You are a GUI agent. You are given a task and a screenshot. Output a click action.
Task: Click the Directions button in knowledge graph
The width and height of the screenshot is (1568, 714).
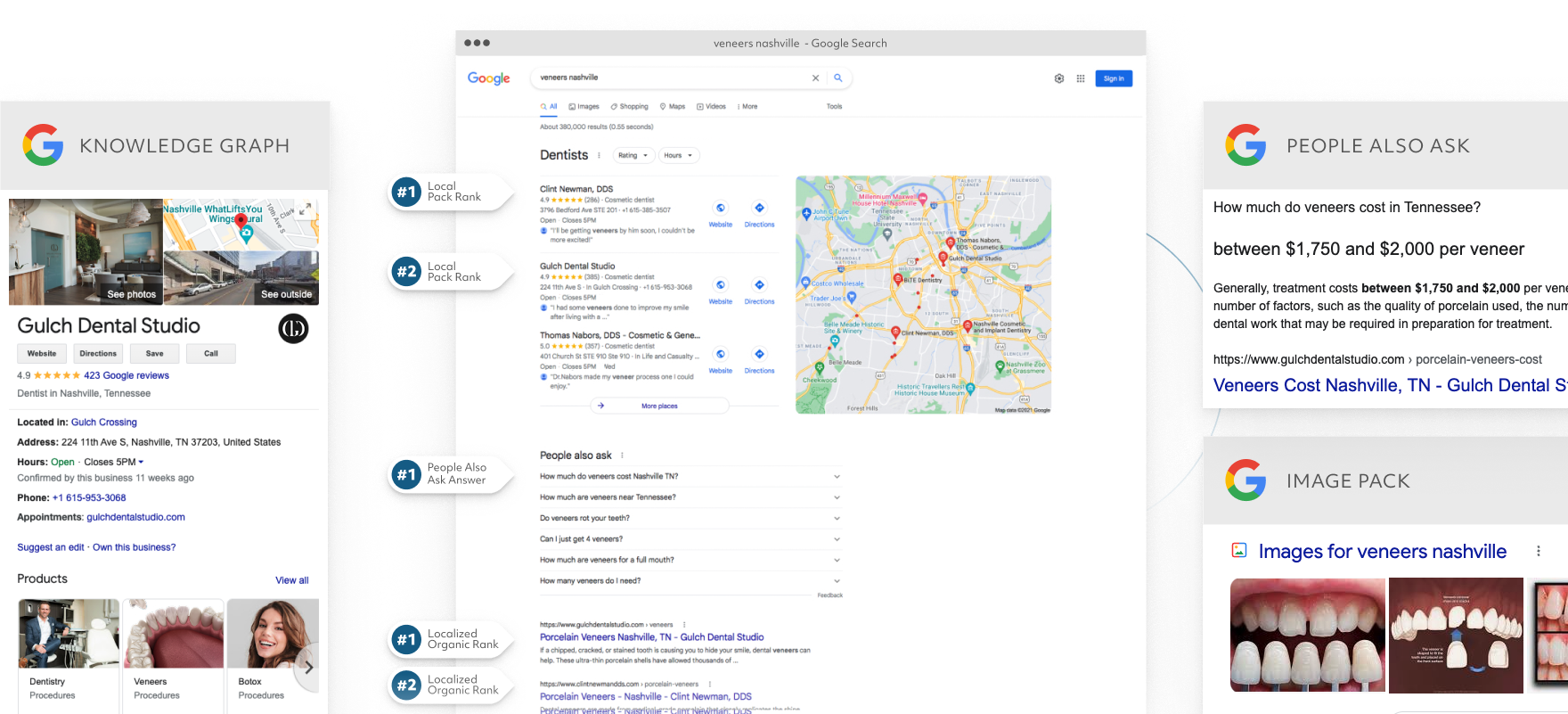pos(98,354)
